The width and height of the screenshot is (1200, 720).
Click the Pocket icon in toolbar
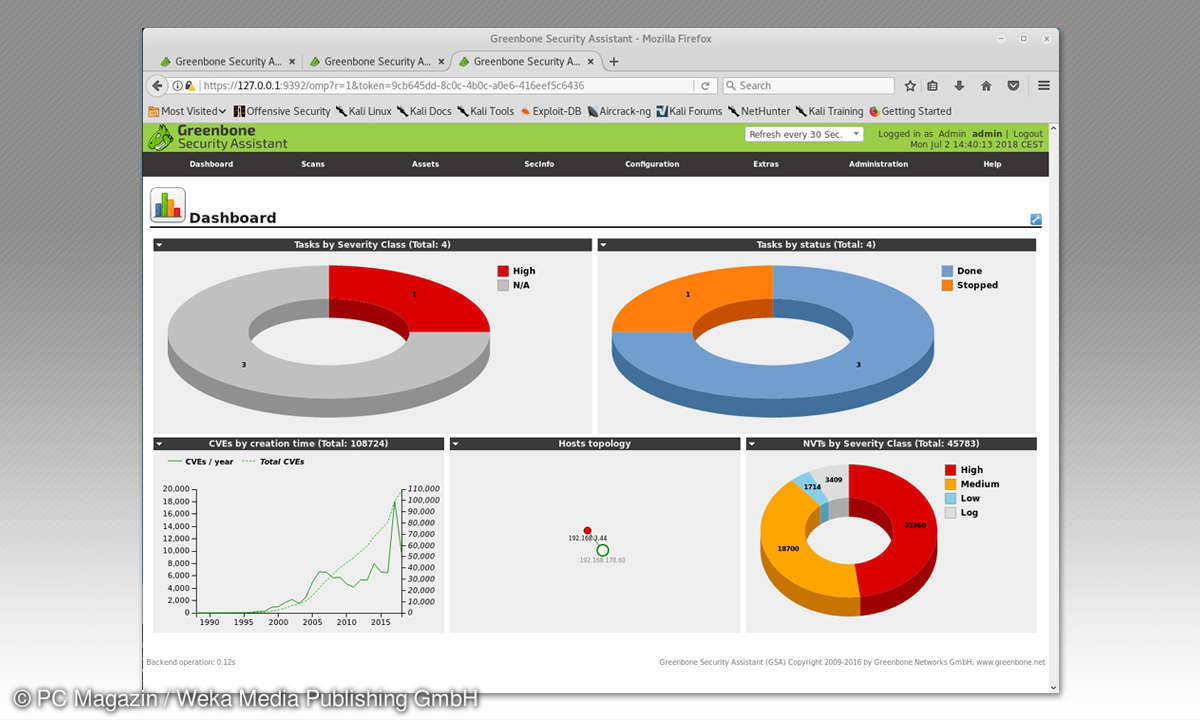(1013, 86)
